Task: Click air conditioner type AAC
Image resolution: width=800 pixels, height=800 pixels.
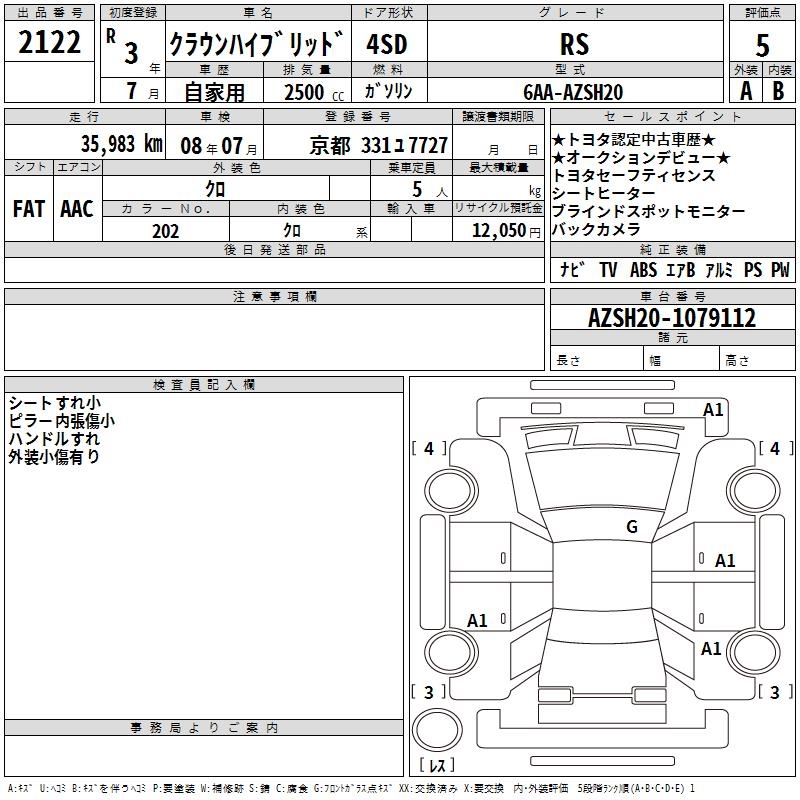Action: pos(77,209)
